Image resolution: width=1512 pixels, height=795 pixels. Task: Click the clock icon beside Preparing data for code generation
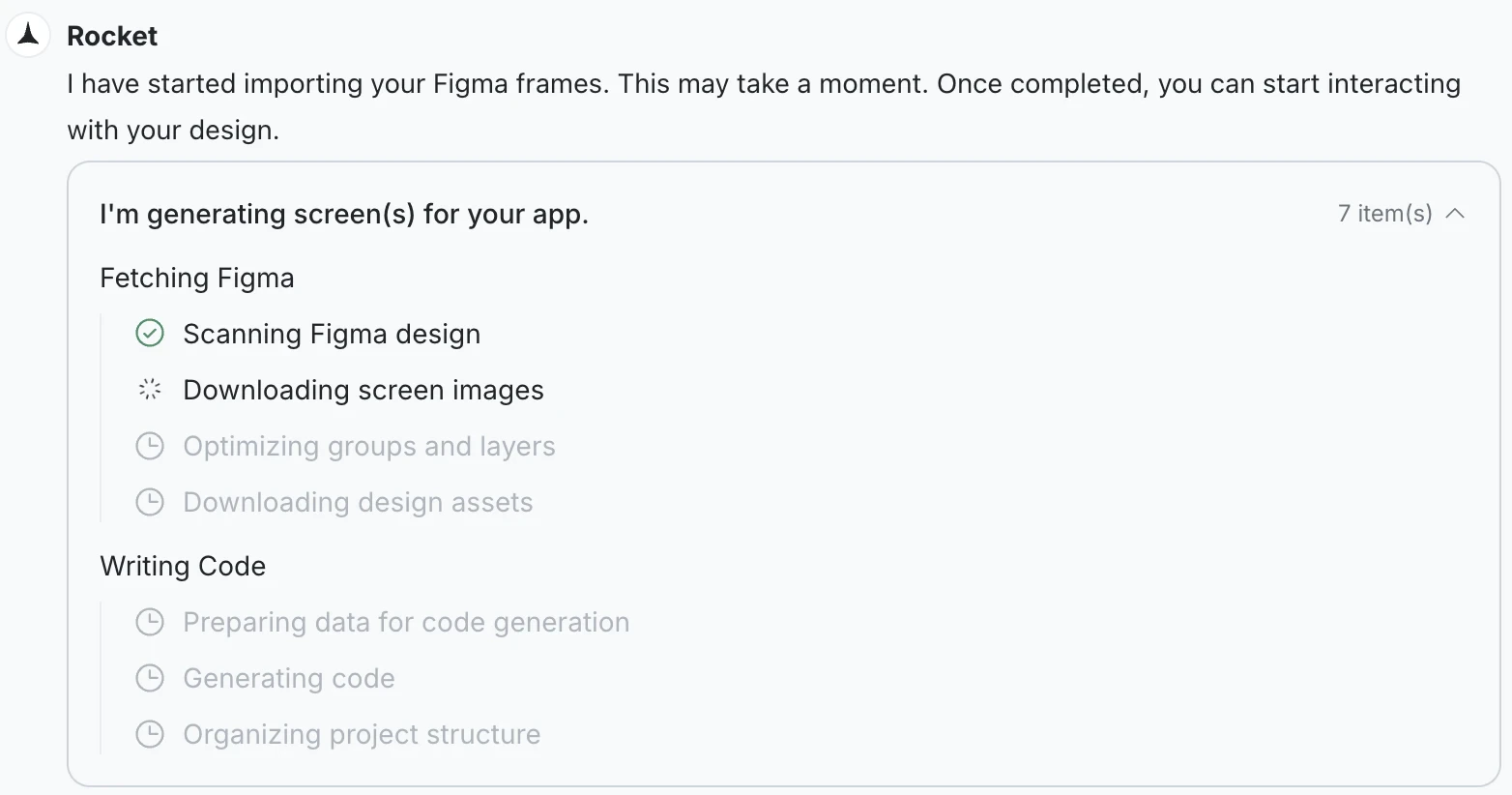(150, 621)
